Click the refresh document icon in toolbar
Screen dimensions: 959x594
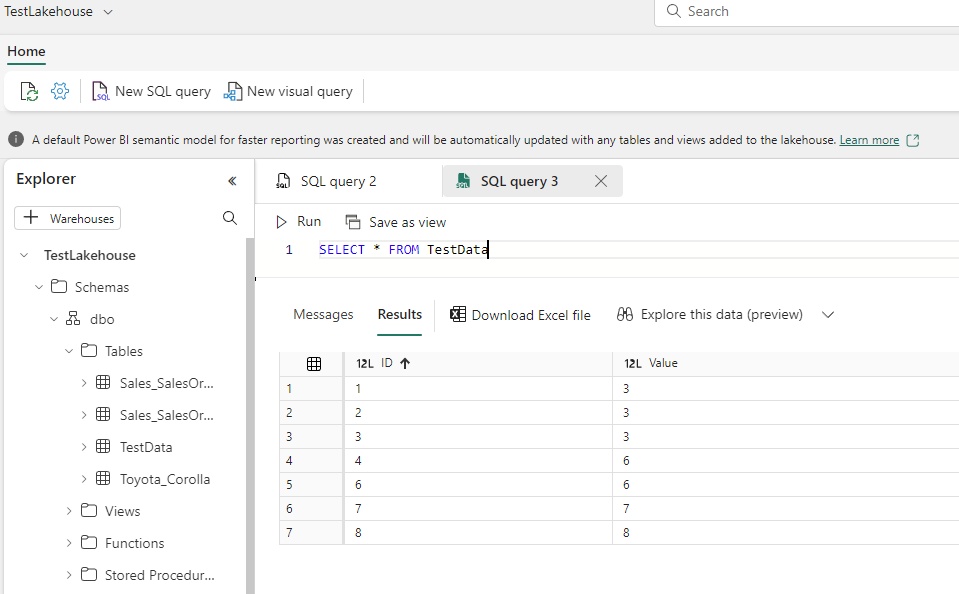29,91
